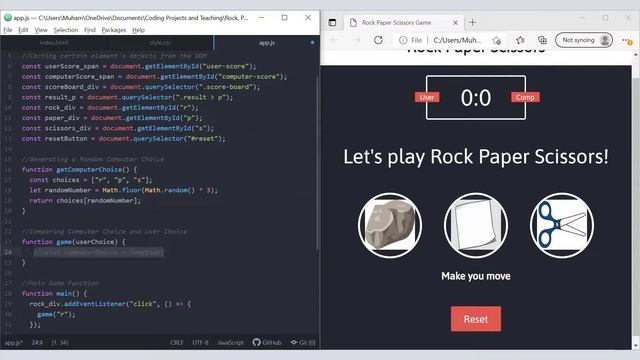Open the File menu in Atom

coord(8,30)
